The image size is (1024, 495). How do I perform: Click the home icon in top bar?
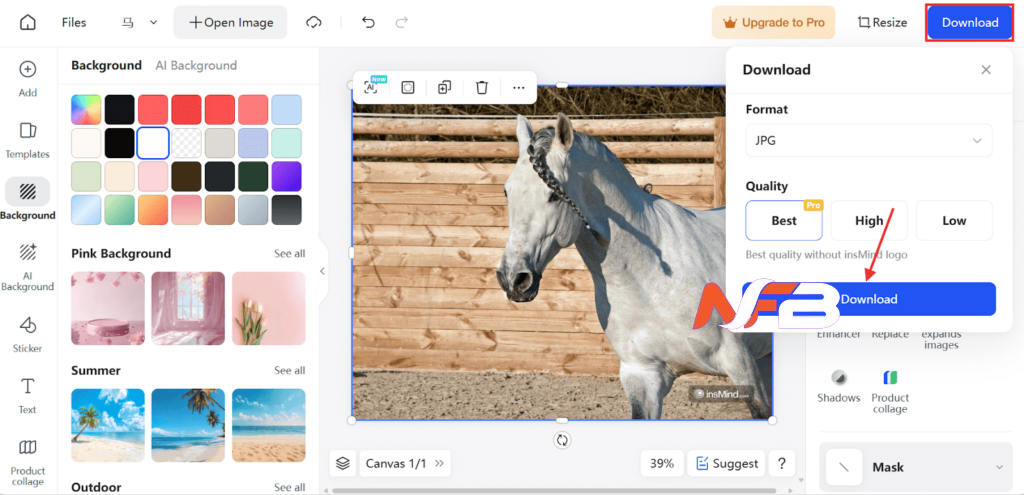pos(28,22)
